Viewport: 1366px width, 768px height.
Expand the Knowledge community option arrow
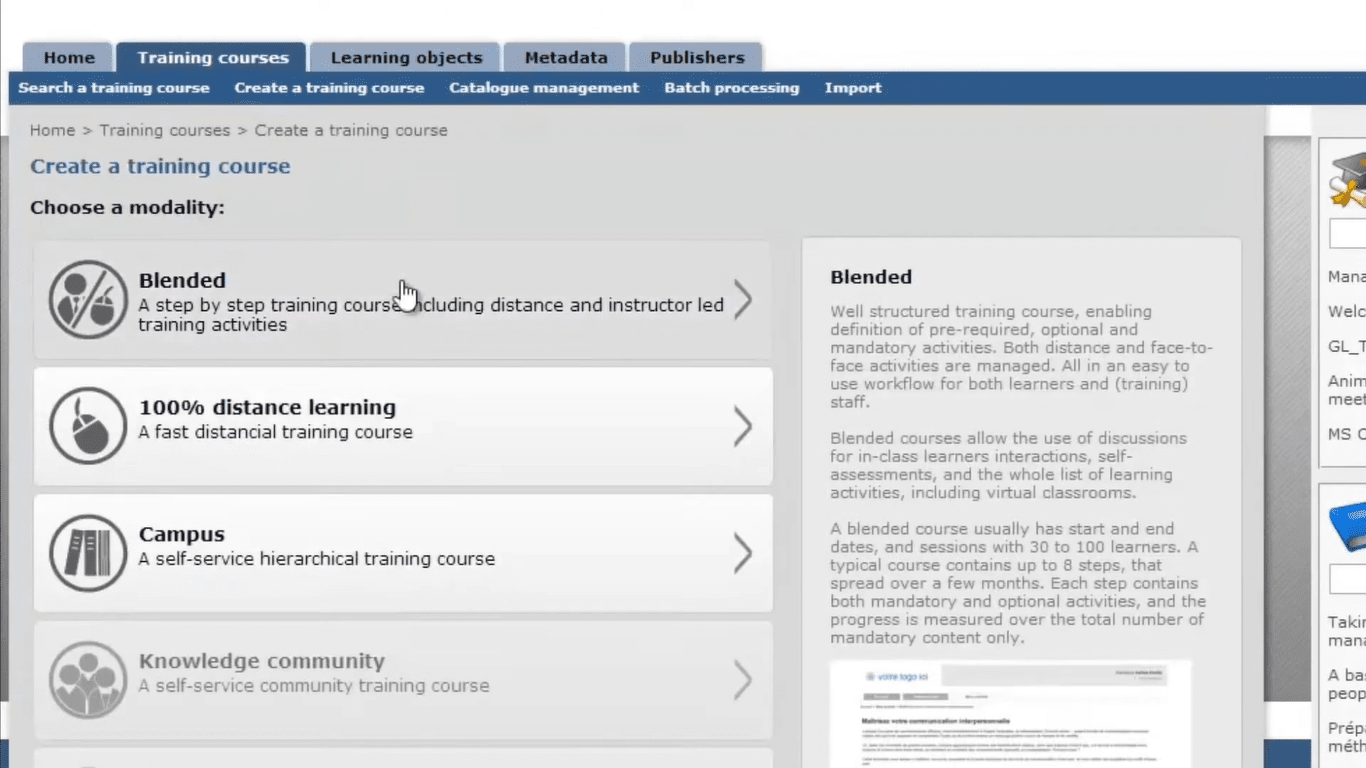coord(743,680)
